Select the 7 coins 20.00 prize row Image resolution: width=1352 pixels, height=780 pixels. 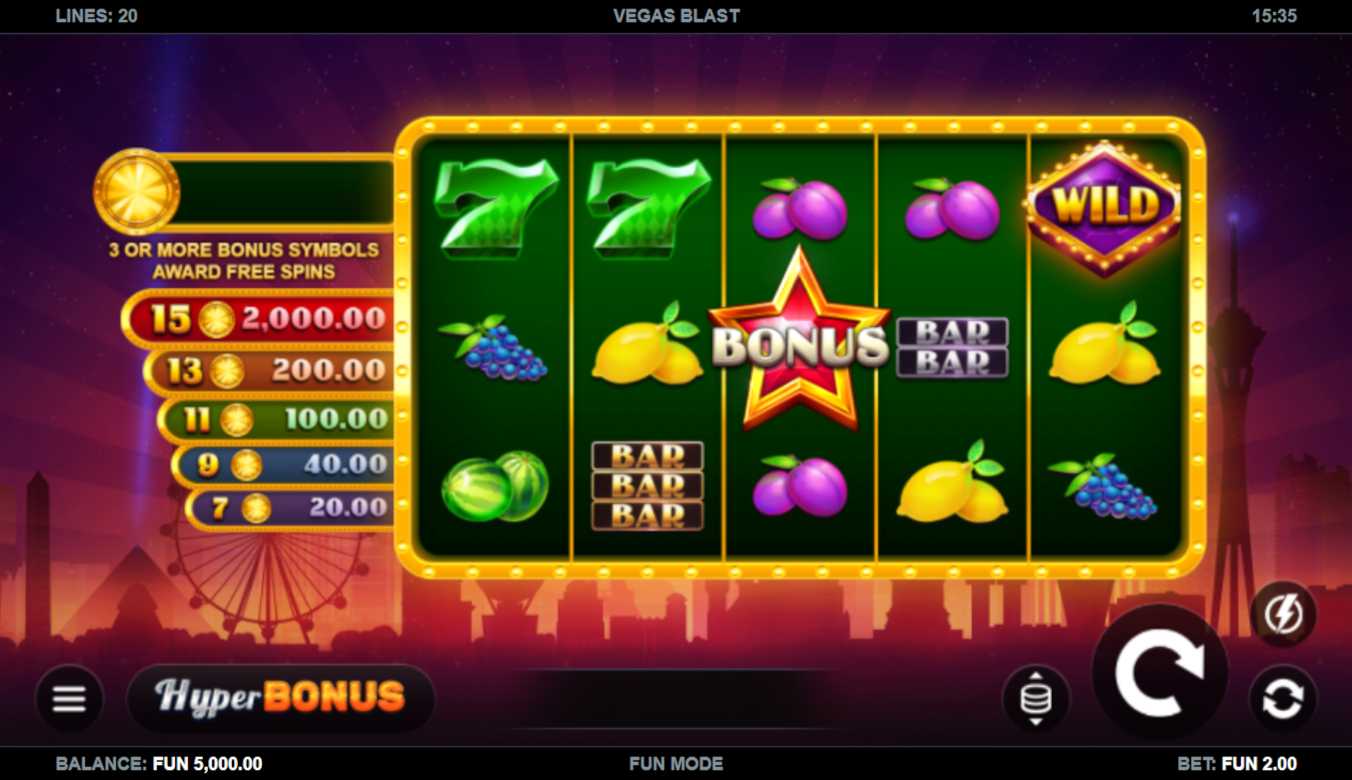[291, 507]
